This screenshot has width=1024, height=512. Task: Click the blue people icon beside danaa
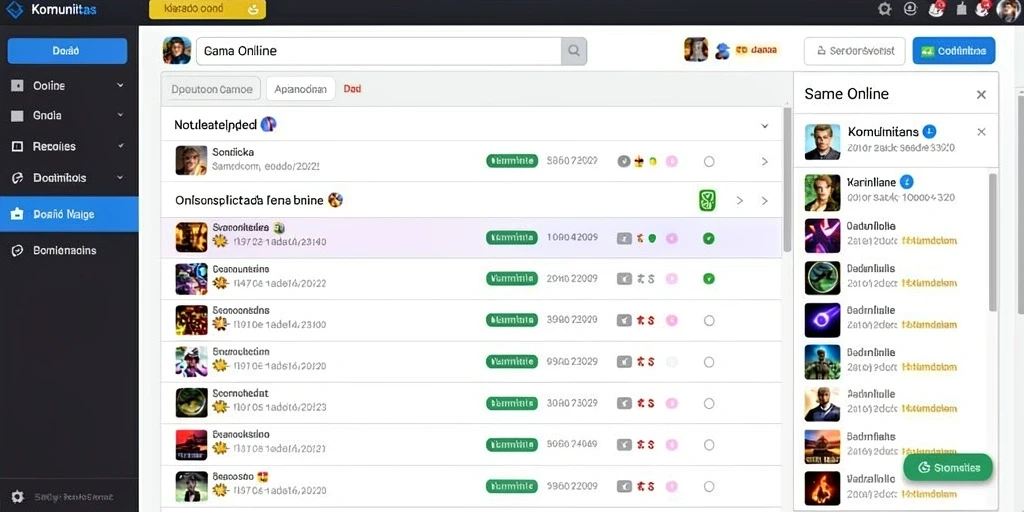click(x=722, y=51)
